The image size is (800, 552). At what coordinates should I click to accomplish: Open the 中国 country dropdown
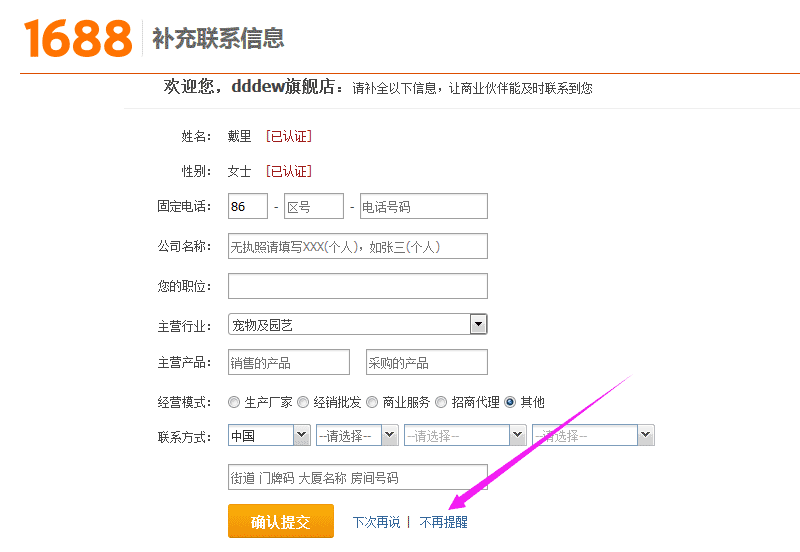pyautogui.click(x=269, y=436)
